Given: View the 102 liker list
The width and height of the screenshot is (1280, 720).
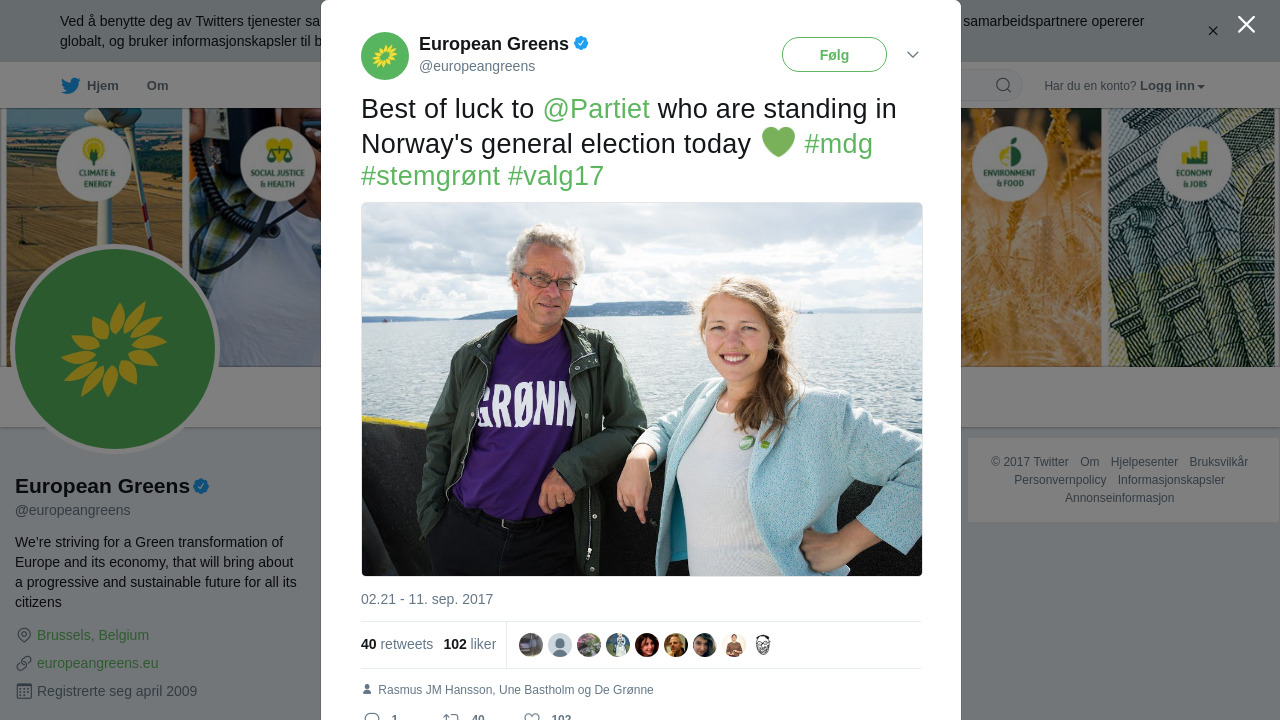Looking at the screenshot, I should tap(469, 644).
